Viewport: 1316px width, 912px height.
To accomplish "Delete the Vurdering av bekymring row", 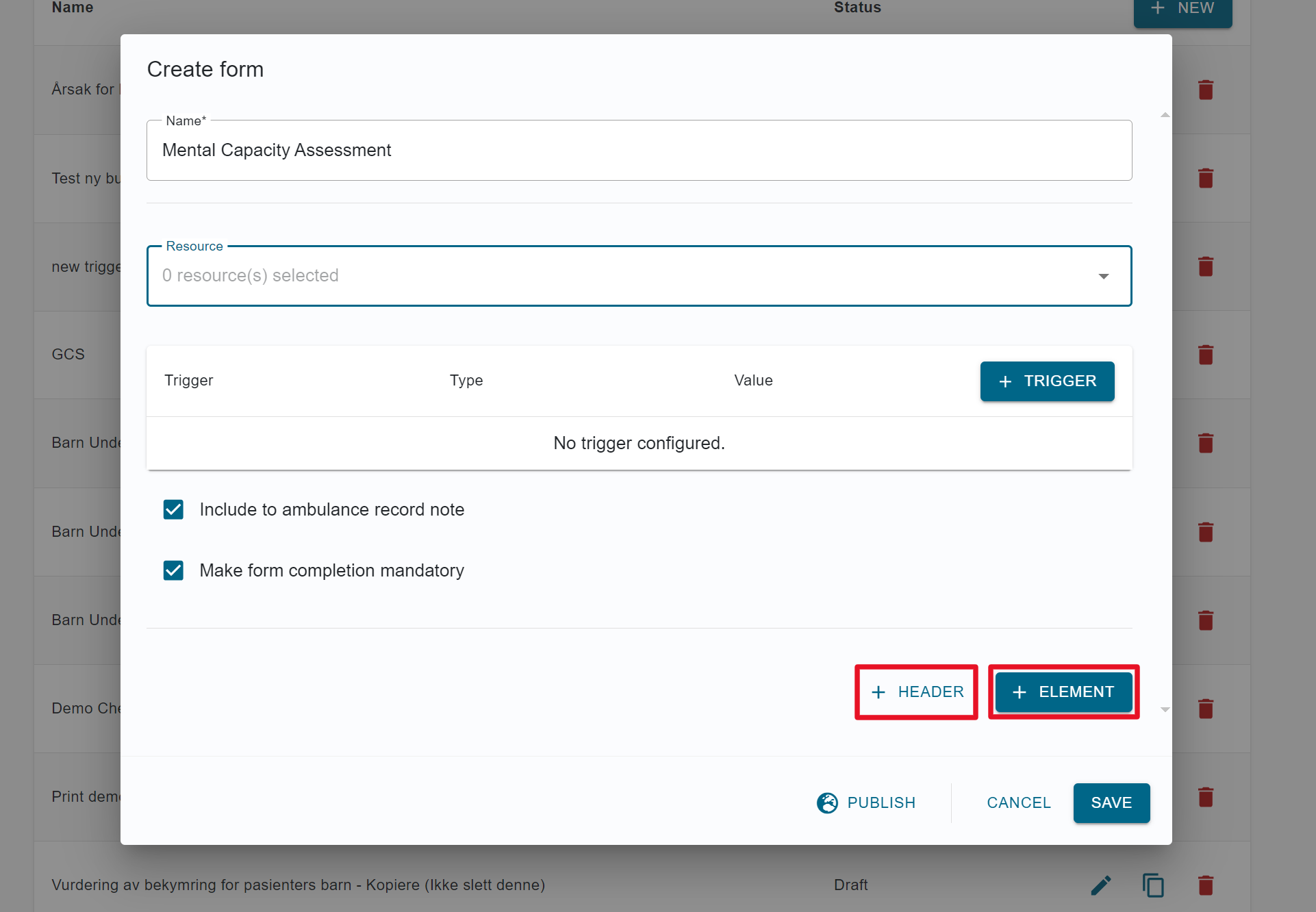I will (x=1206, y=885).
